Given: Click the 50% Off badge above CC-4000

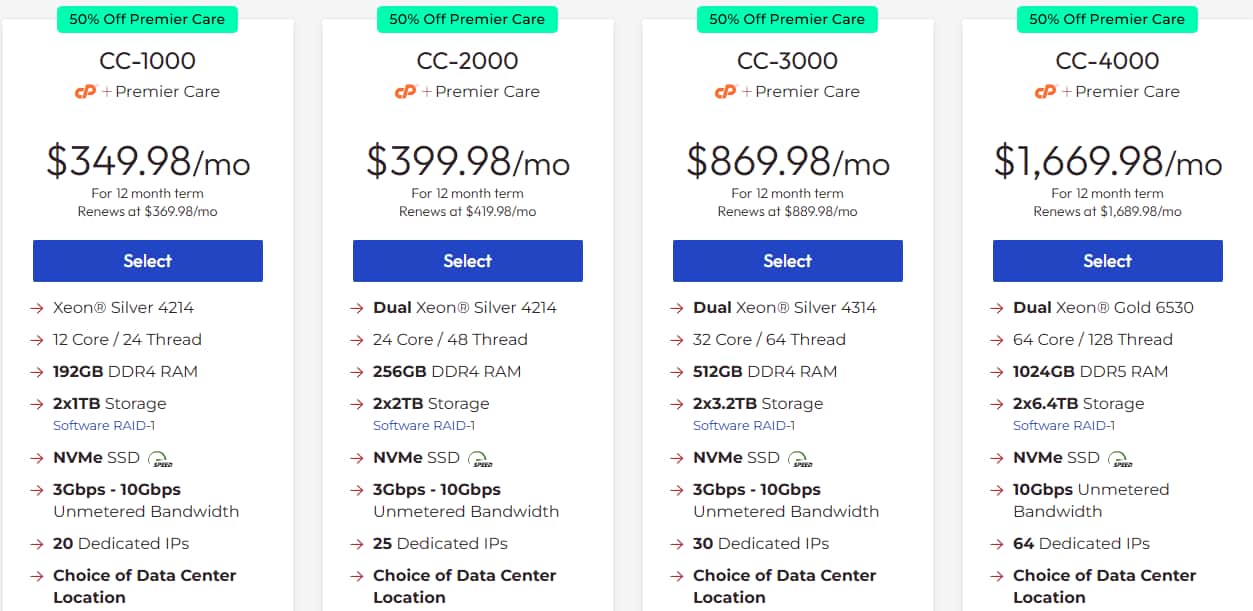Looking at the screenshot, I should [1107, 19].
